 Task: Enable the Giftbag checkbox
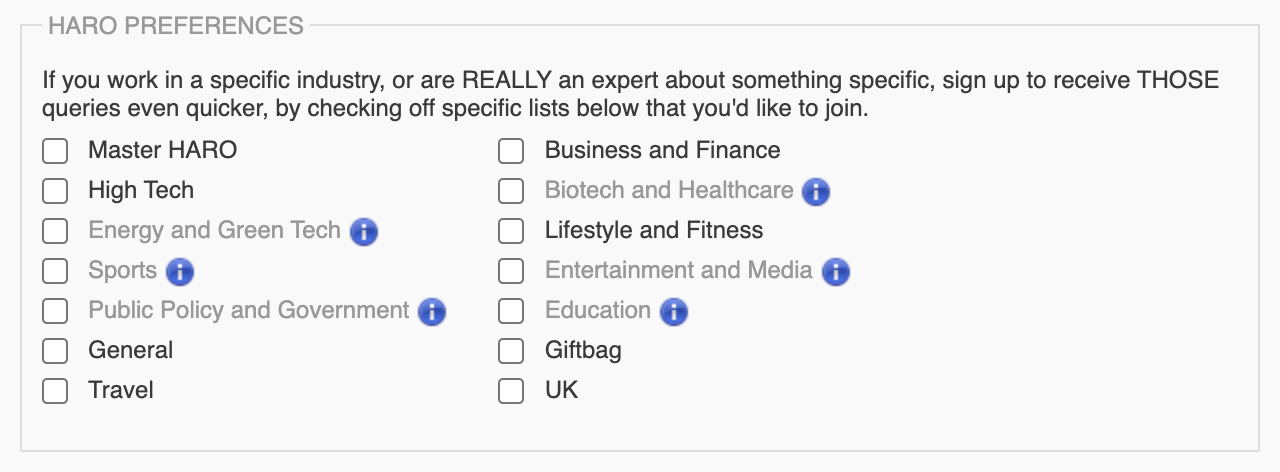point(511,351)
